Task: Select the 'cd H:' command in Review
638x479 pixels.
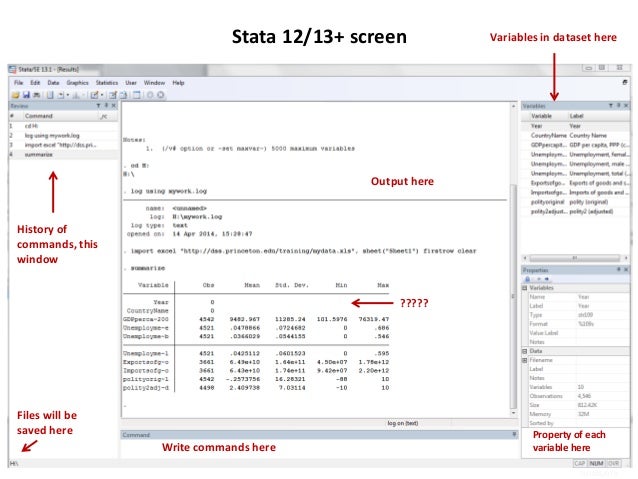Action: (63, 126)
